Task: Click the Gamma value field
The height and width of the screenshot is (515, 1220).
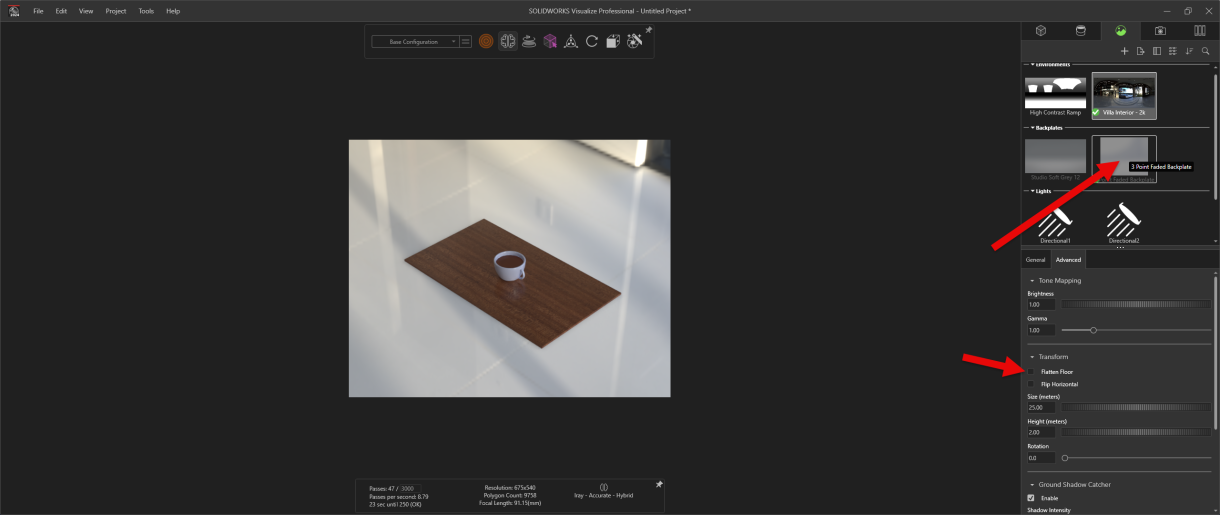Action: 1041,330
